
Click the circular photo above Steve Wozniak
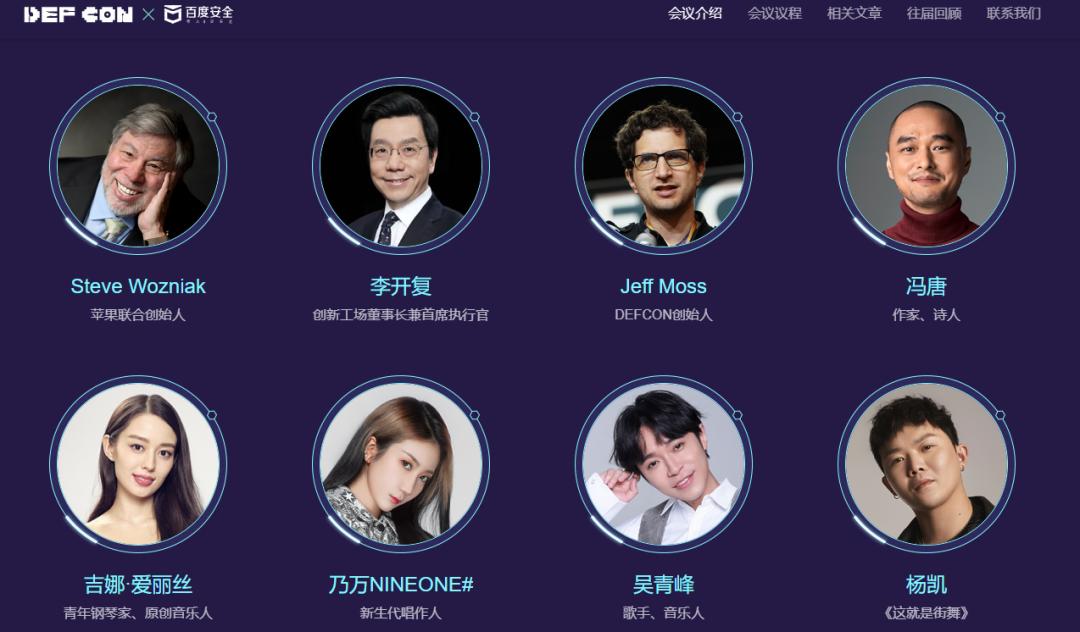pos(138,165)
